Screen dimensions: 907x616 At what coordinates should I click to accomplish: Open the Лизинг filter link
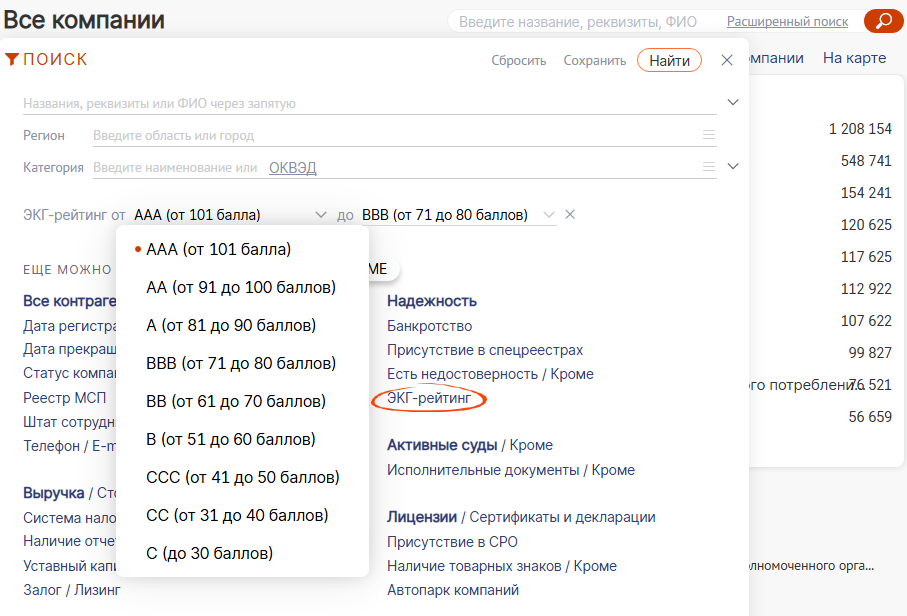pos(97,590)
